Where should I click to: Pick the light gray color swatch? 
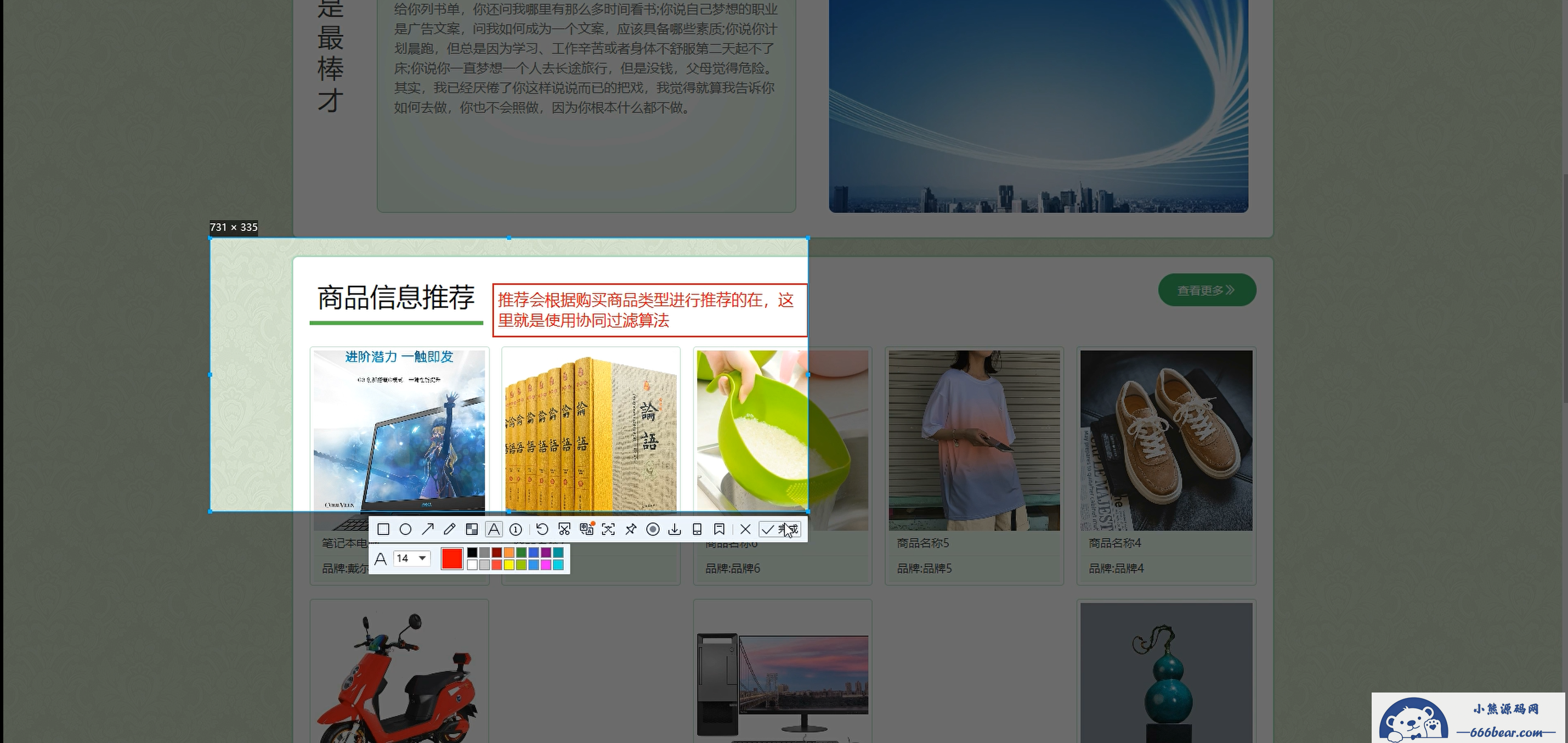484,565
